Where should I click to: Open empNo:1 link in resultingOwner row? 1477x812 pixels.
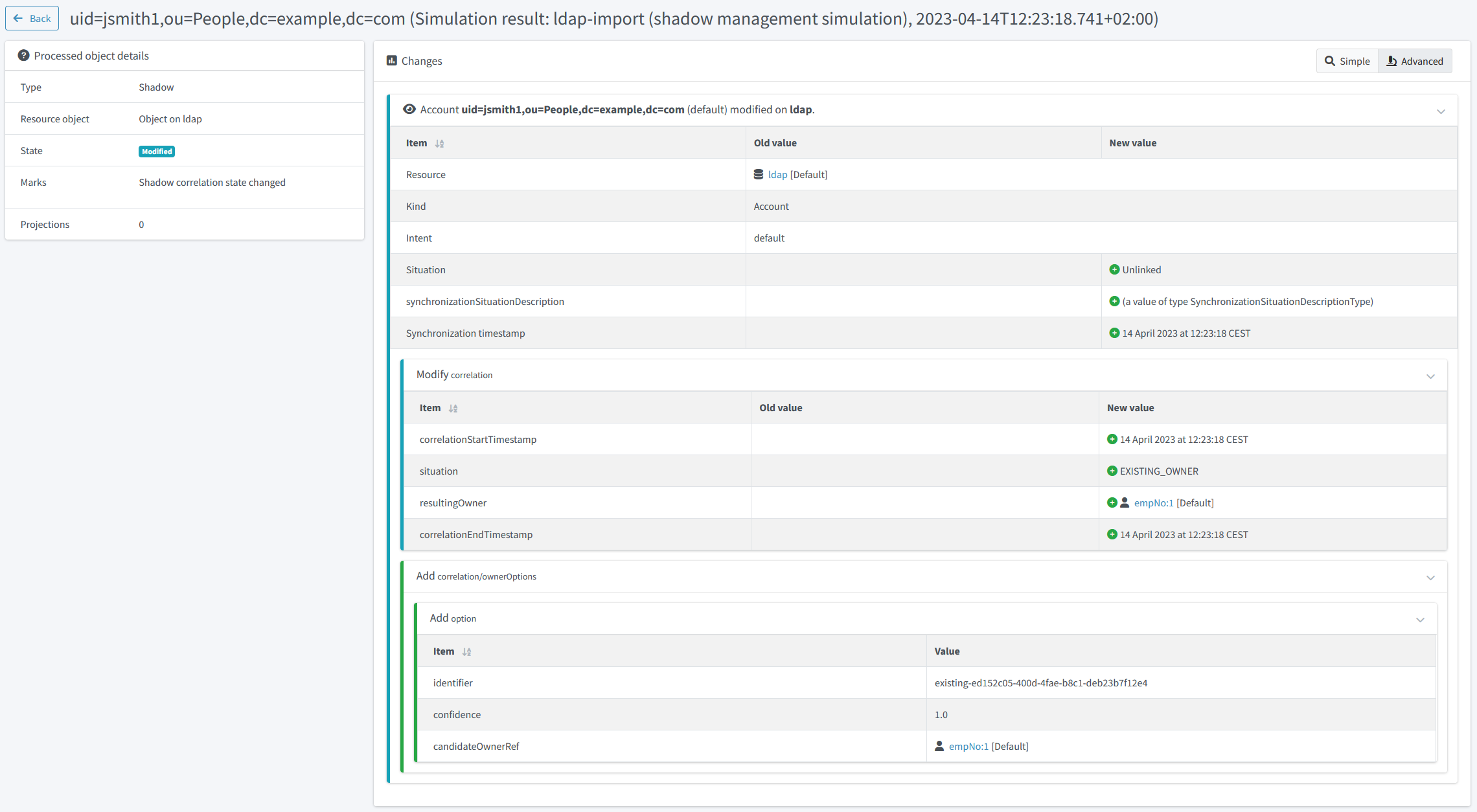click(1154, 503)
